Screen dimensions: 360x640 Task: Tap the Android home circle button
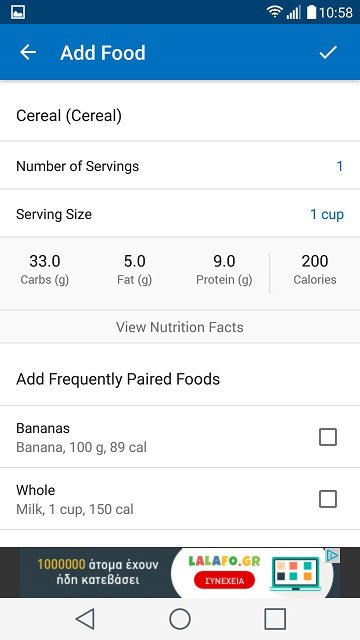pyautogui.click(x=180, y=619)
